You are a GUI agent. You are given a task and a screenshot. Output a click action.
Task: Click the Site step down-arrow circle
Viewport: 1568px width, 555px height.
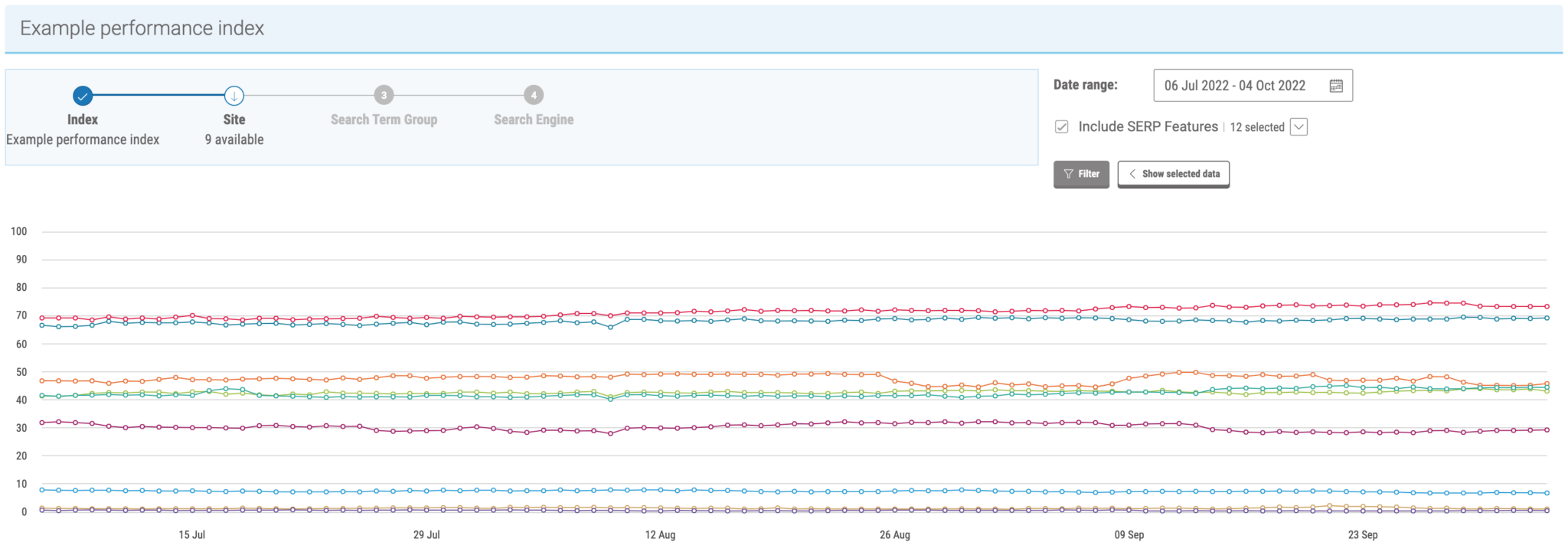coord(234,96)
